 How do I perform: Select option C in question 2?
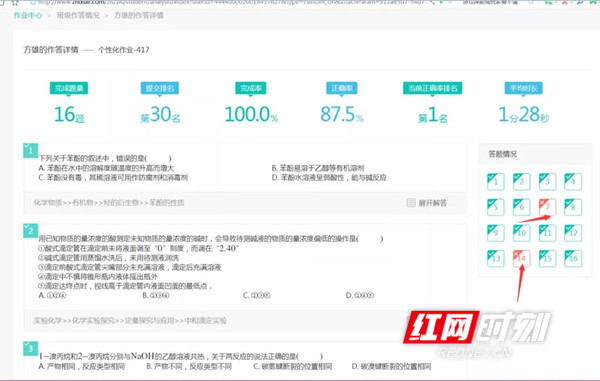click(257, 295)
